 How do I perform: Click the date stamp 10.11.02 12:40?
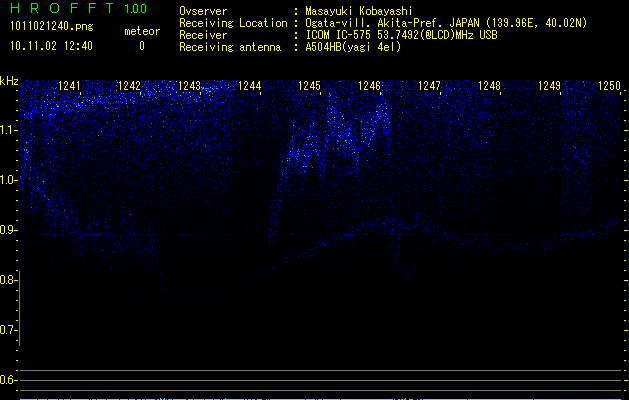(x=51, y=46)
